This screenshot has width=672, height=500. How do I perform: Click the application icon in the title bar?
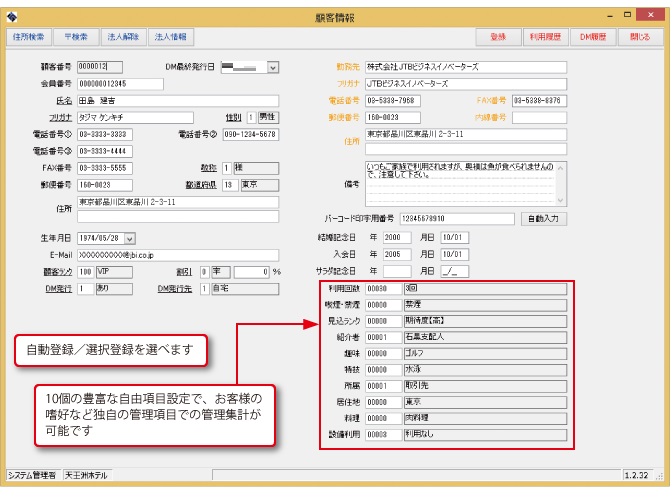click(x=12, y=16)
